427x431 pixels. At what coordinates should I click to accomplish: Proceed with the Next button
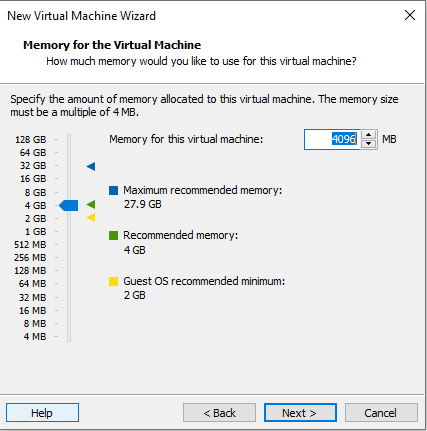coord(300,413)
